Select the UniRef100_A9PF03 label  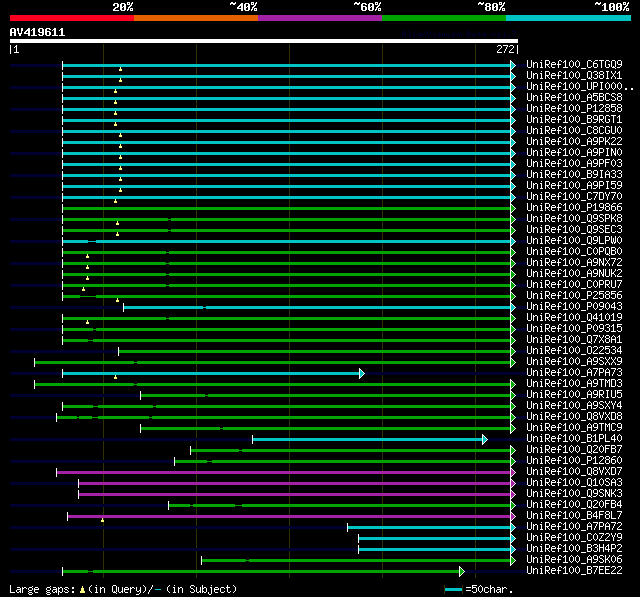(574, 164)
